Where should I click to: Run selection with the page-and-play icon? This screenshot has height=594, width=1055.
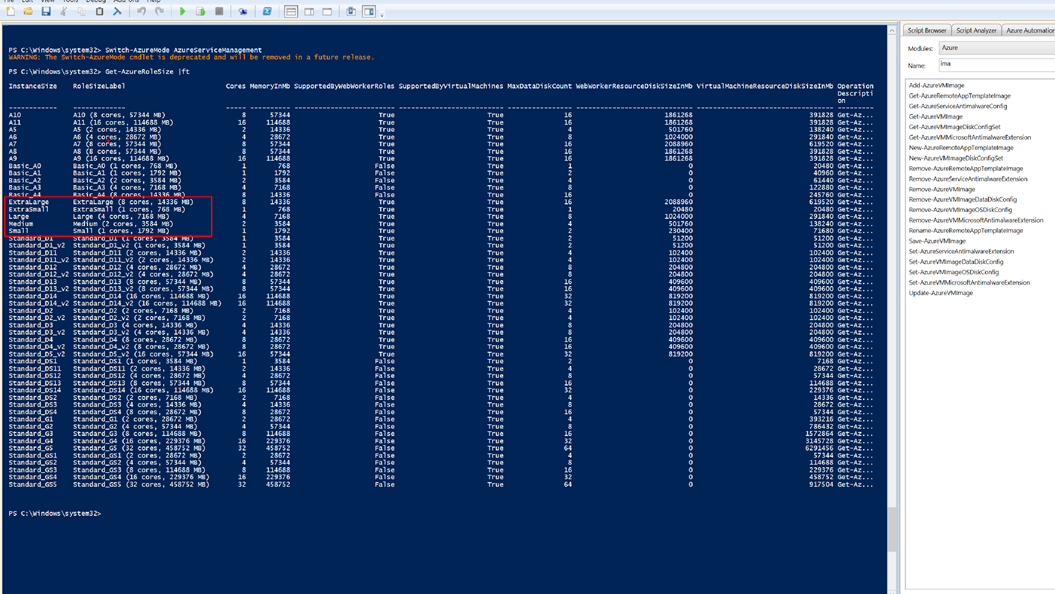point(201,11)
